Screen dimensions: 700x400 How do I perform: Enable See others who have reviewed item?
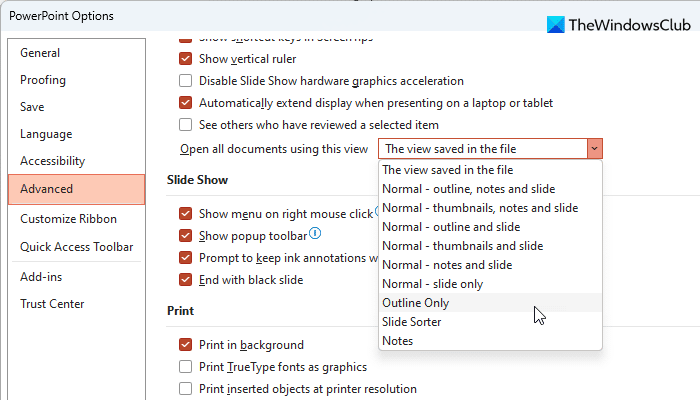click(x=185, y=125)
